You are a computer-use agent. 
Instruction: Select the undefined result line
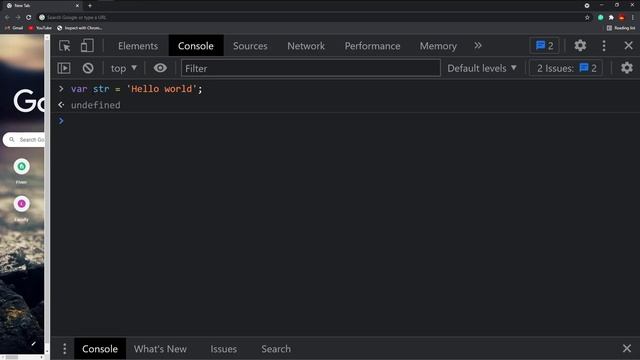tap(96, 105)
